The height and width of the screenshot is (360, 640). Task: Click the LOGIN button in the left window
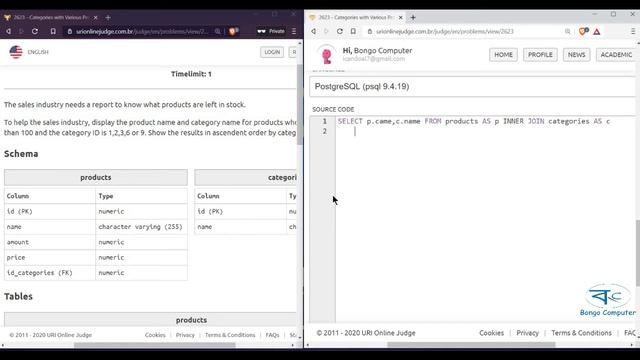click(272, 52)
